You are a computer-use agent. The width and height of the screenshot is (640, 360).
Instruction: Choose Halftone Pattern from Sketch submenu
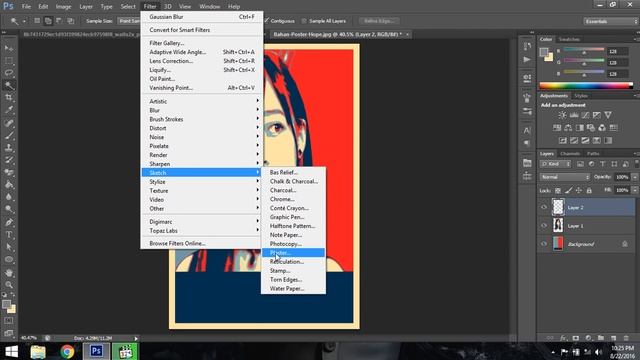293,226
